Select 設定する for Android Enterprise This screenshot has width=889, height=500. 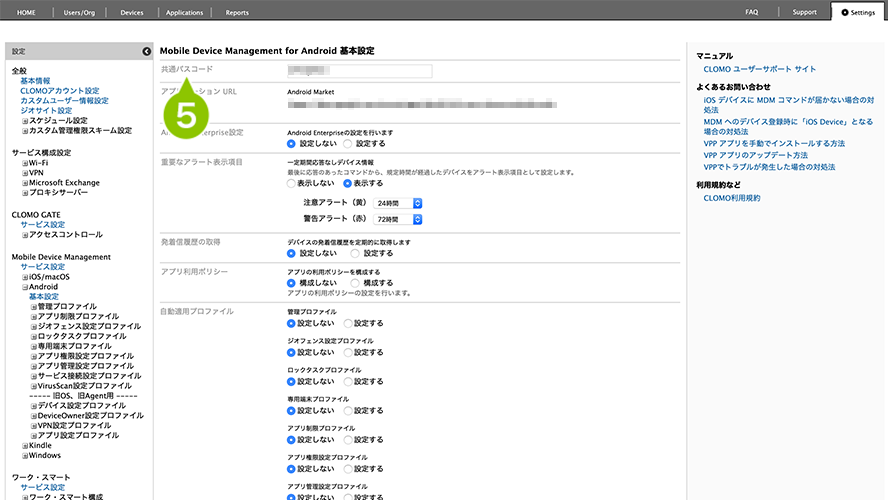point(348,144)
